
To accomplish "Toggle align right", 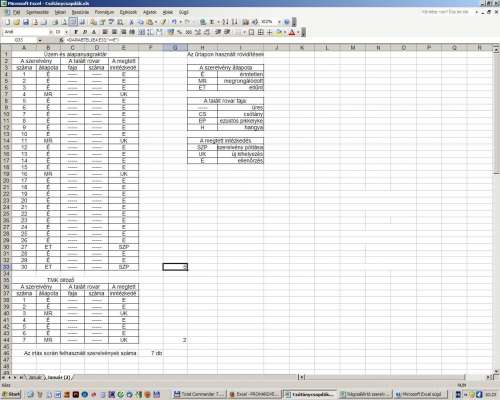I will 123,32.
